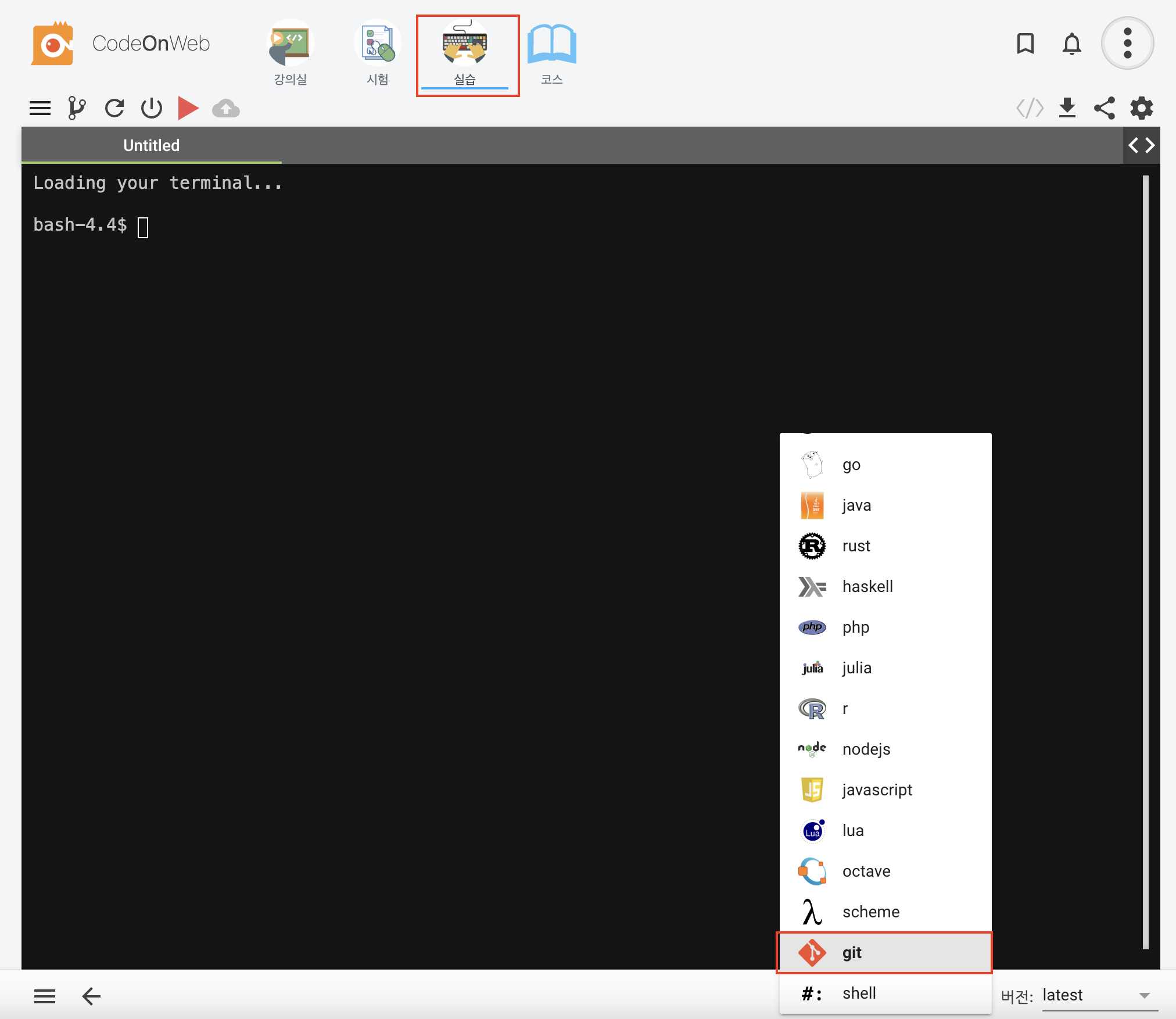The height and width of the screenshot is (1019, 1176).
Task: Click the terminal vertical scrollbar
Action: (1145, 561)
